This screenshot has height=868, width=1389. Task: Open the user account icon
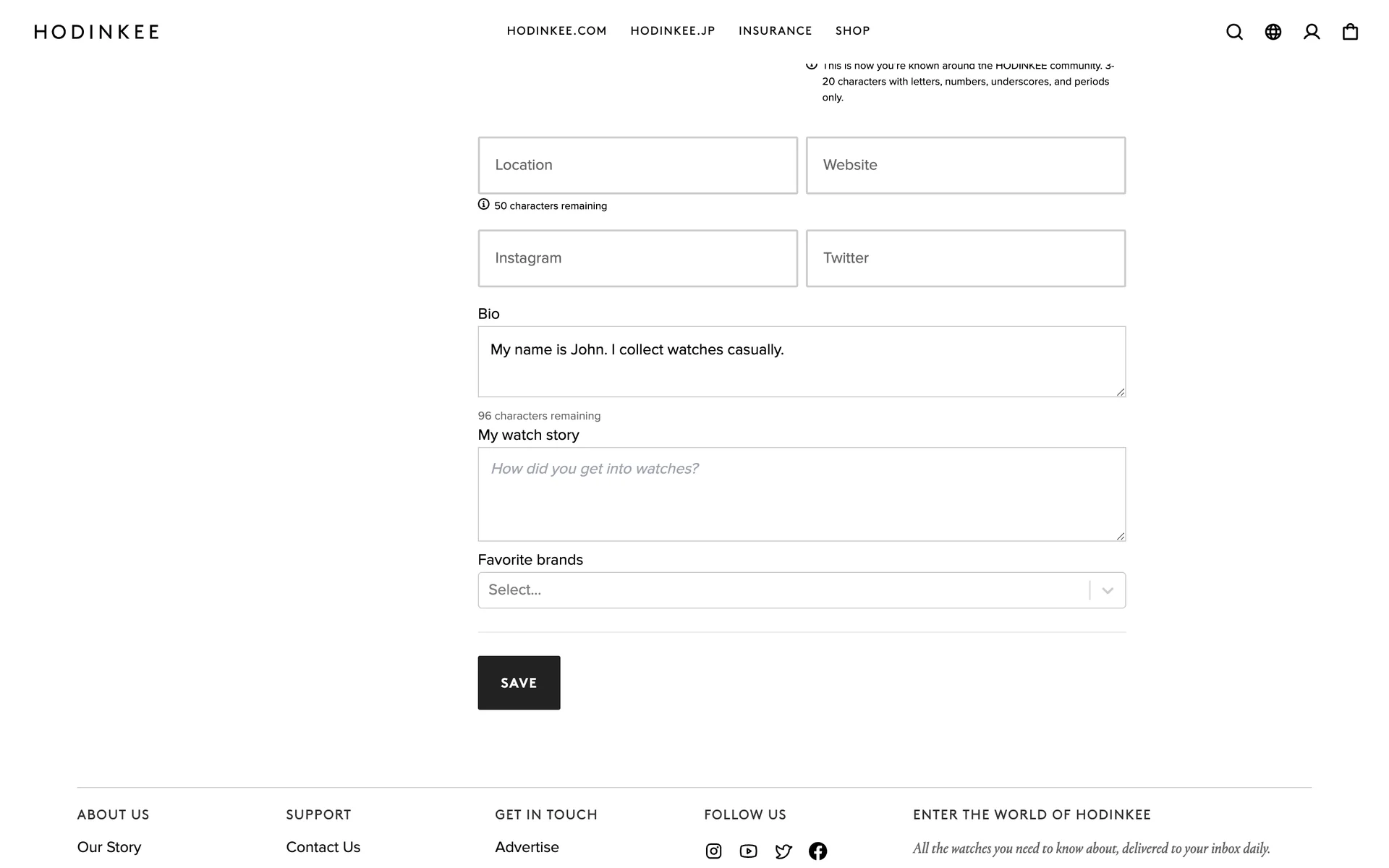coord(1312,32)
